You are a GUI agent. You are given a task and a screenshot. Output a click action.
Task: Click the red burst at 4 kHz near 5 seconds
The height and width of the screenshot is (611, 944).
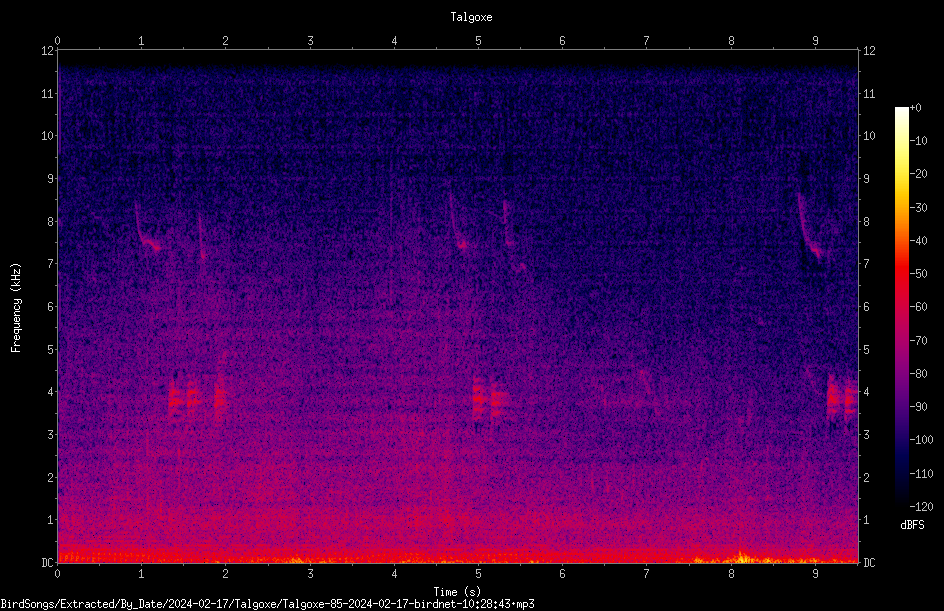[491, 400]
